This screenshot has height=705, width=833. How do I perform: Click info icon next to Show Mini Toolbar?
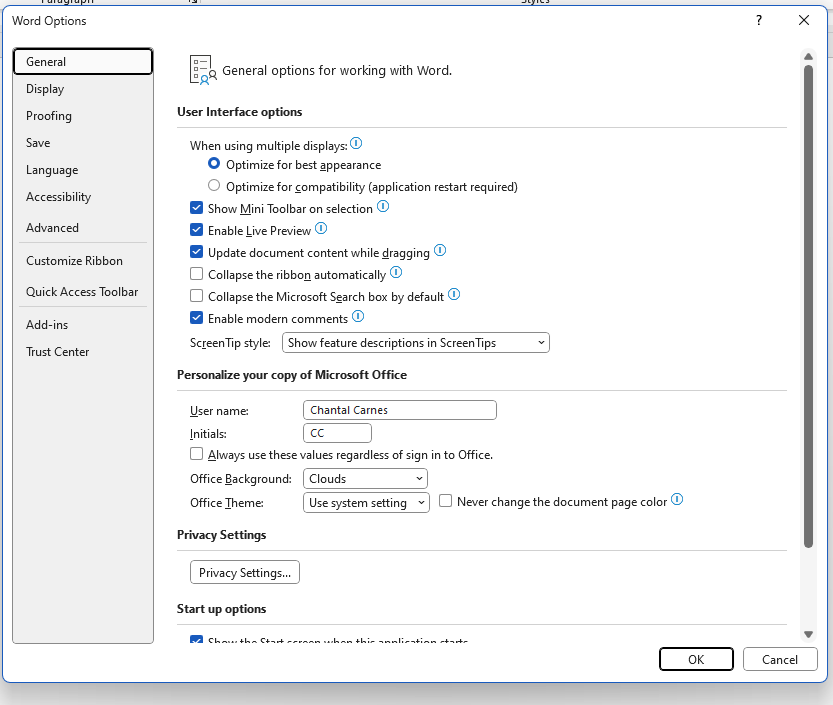pos(383,206)
